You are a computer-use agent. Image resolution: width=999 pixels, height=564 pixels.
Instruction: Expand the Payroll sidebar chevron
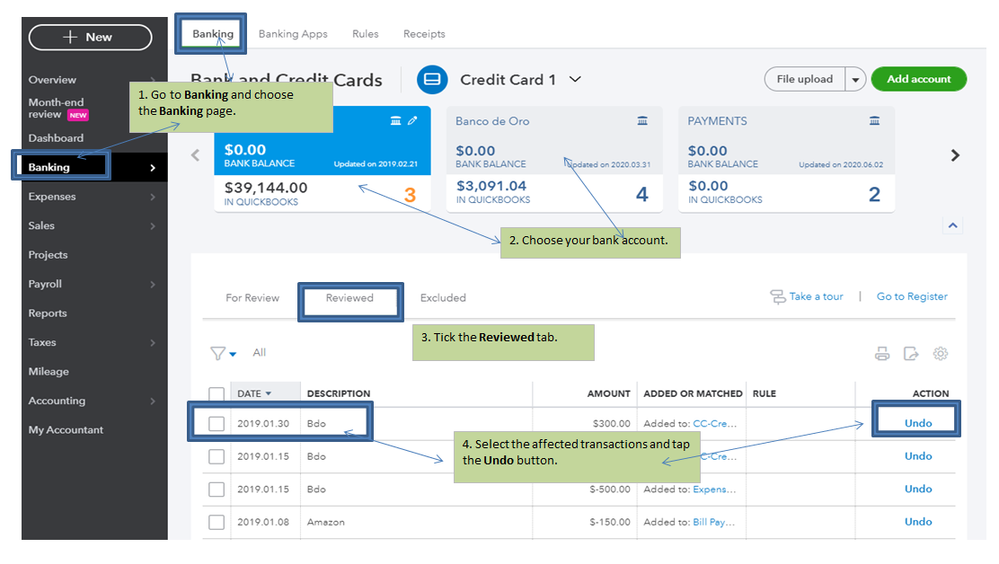coord(152,284)
